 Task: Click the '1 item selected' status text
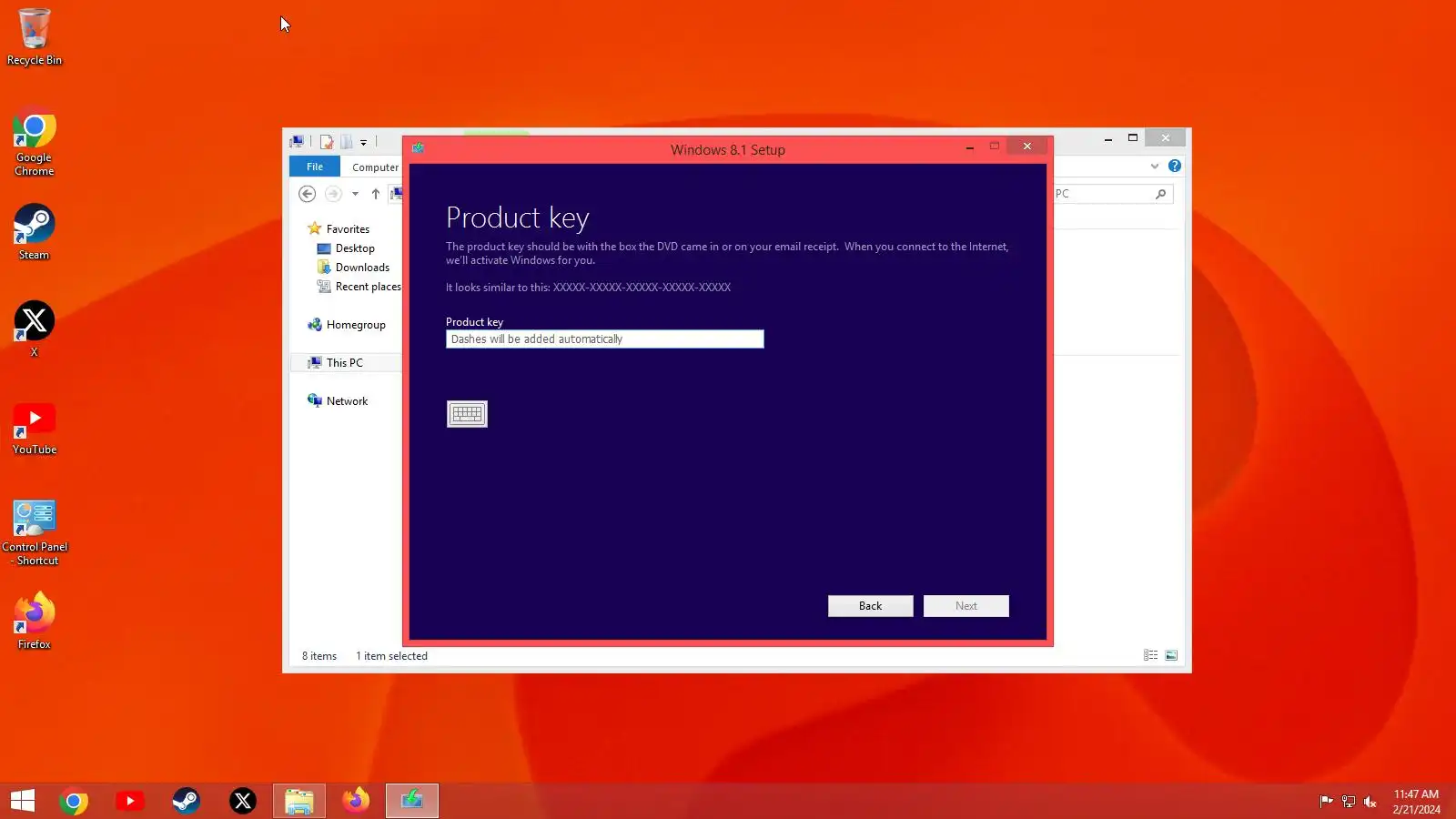click(x=391, y=656)
